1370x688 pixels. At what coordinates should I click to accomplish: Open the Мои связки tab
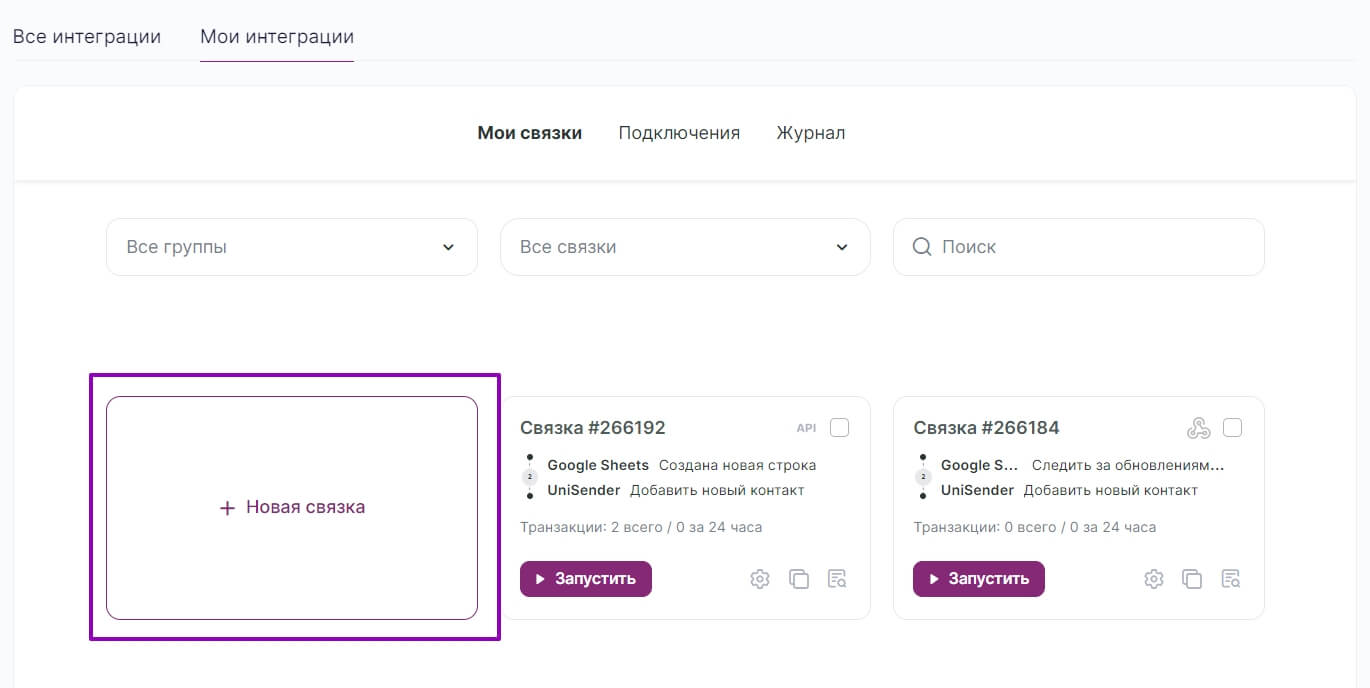pyautogui.click(x=530, y=133)
